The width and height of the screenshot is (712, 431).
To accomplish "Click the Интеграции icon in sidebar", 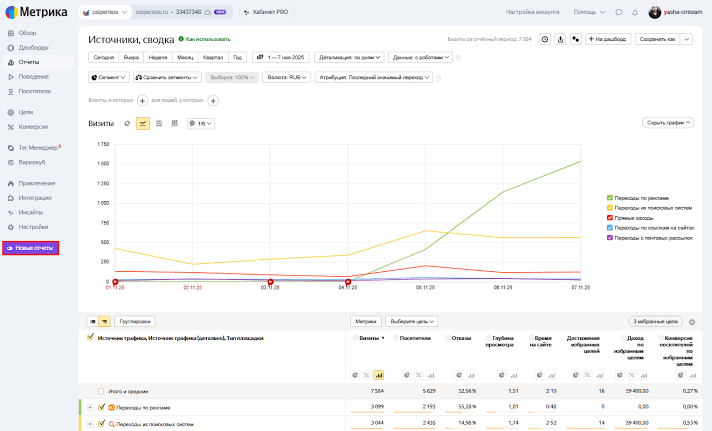I will pos(10,198).
